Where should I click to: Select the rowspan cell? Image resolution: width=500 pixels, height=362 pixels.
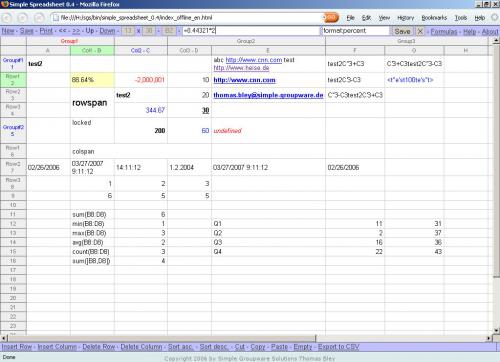pos(92,103)
